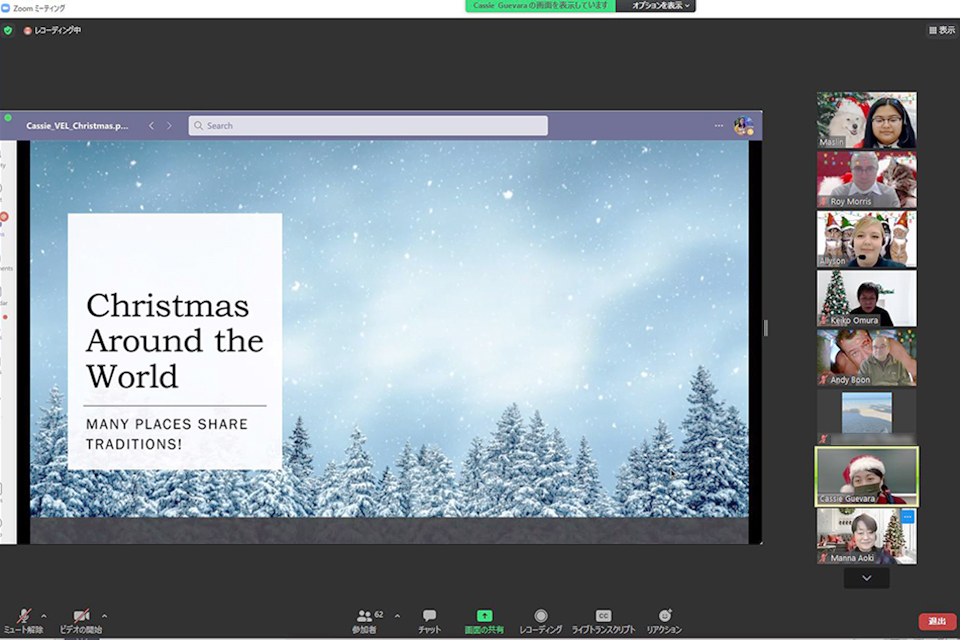Open the blue more button on Manna Aoki's tile
Image resolution: width=960 pixels, height=640 pixels.
(907, 517)
